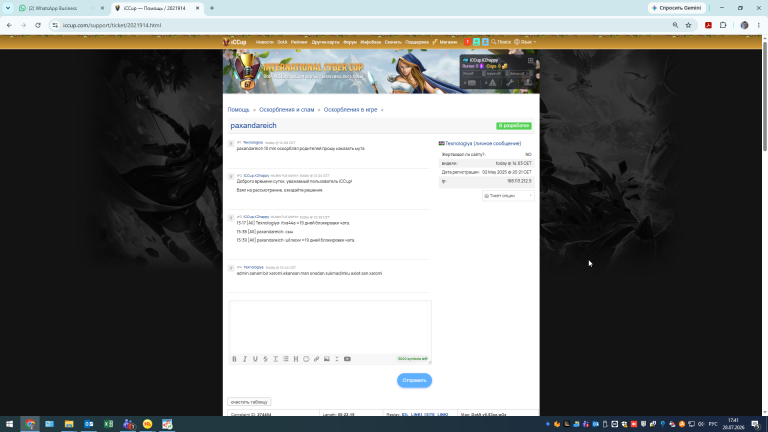Open the Windows Start menu
The width and height of the screenshot is (768, 432).
[x=9, y=424]
